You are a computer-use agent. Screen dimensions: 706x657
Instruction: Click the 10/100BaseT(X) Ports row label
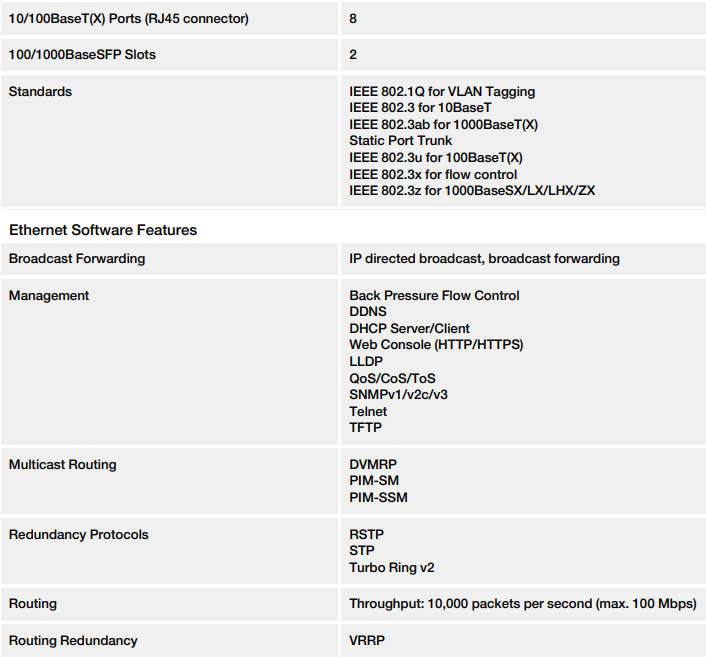[x=129, y=19]
